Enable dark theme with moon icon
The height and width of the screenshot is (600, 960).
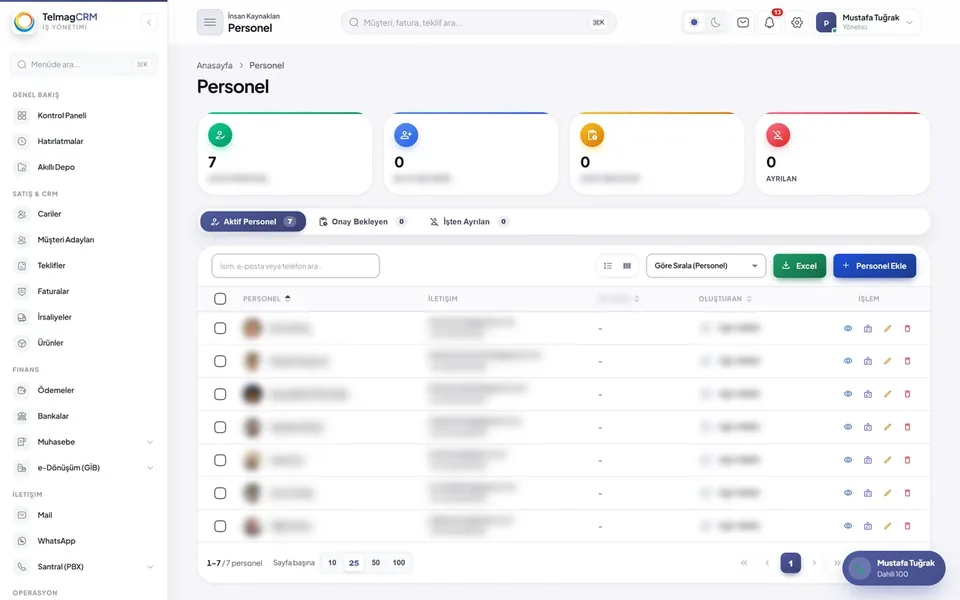pos(716,23)
